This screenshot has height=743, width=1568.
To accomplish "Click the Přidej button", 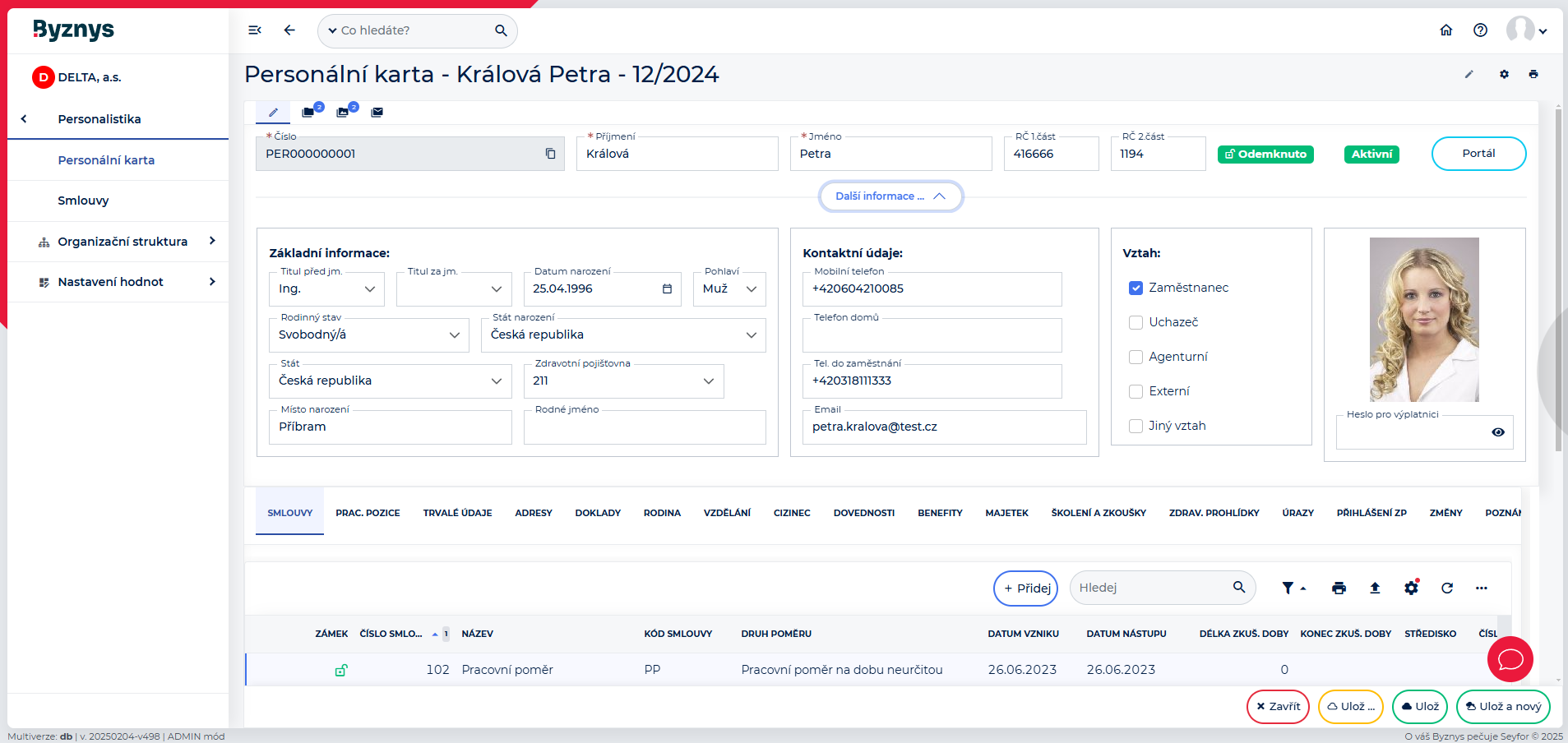I will tap(1025, 588).
